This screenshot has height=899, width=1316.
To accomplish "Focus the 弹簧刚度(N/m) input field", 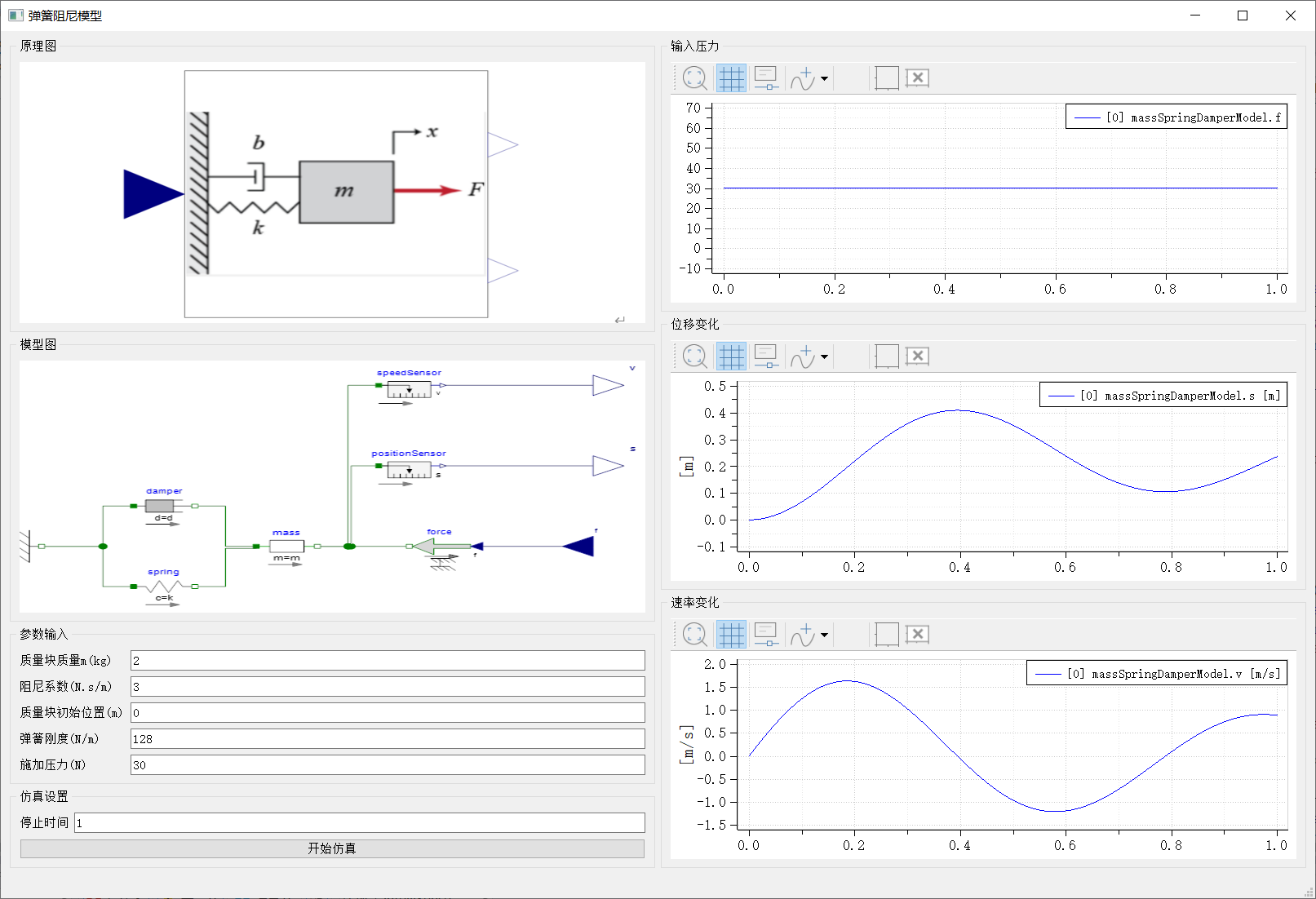I will point(388,739).
